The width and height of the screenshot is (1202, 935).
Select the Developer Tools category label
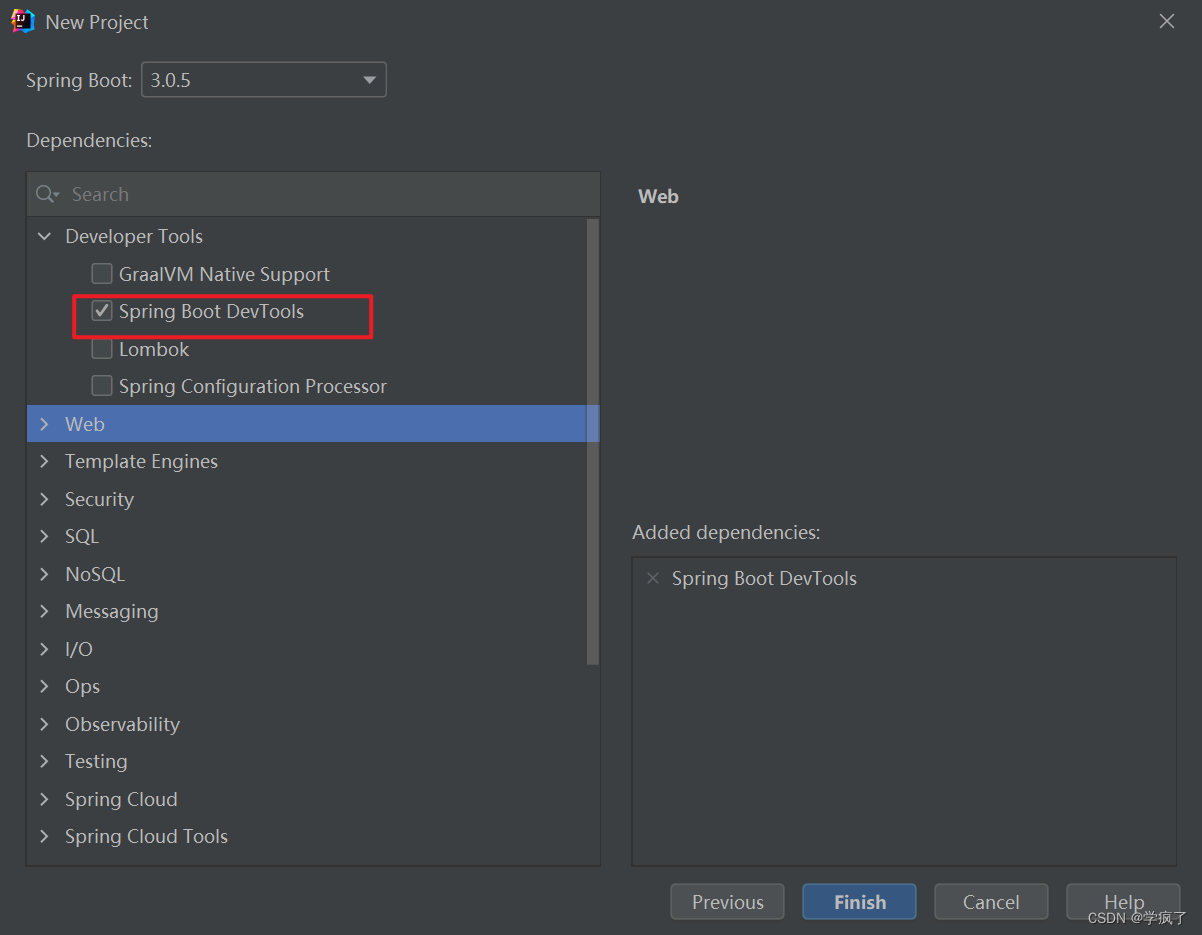[x=134, y=236]
